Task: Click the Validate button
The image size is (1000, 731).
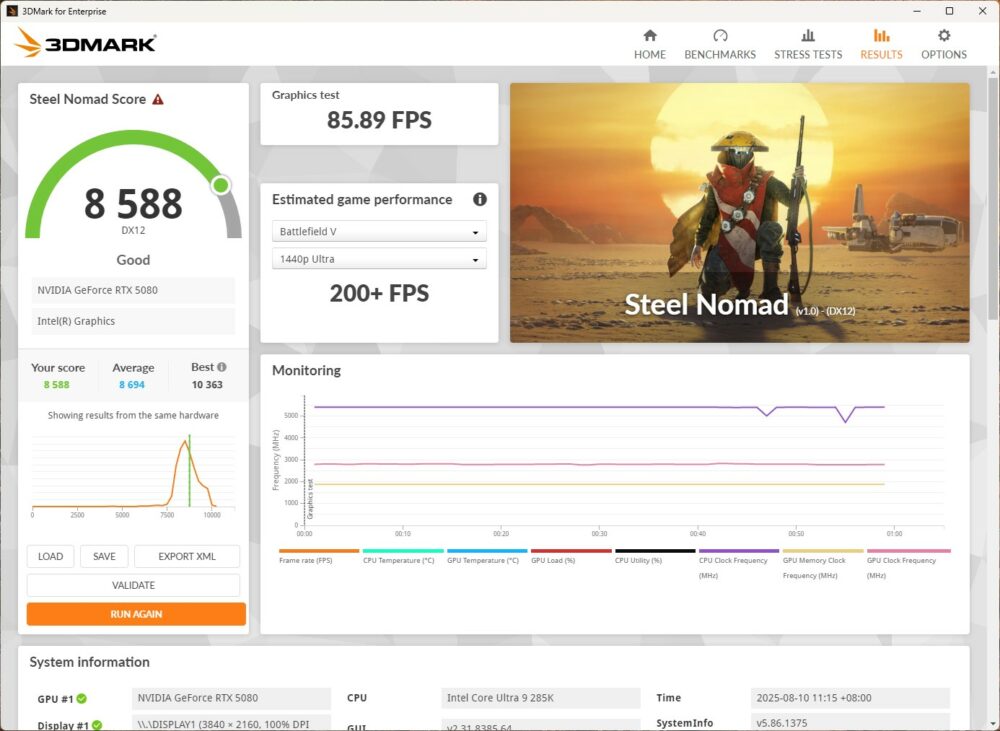Action: pos(133,585)
